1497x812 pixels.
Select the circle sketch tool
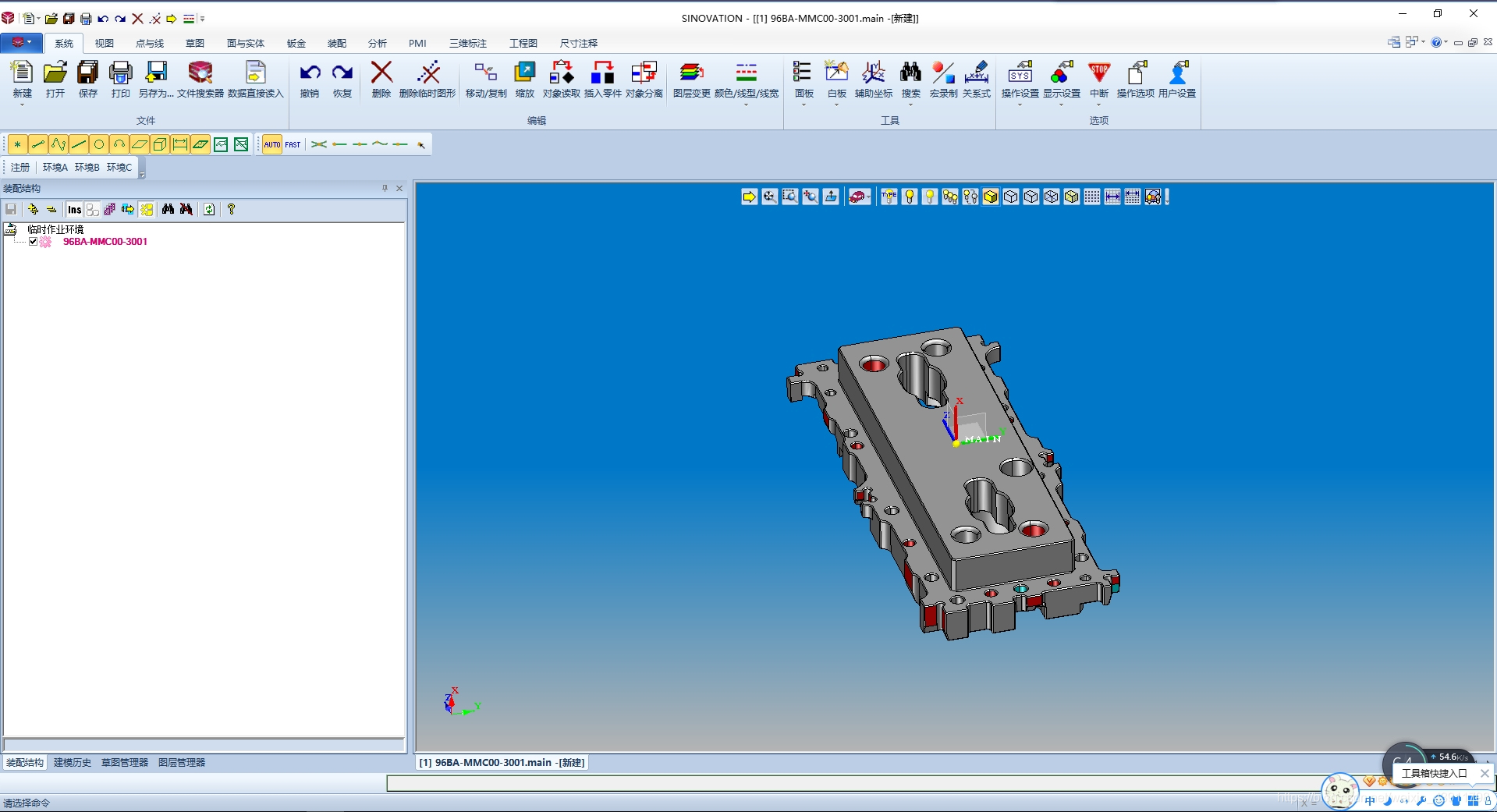pyautogui.click(x=98, y=144)
